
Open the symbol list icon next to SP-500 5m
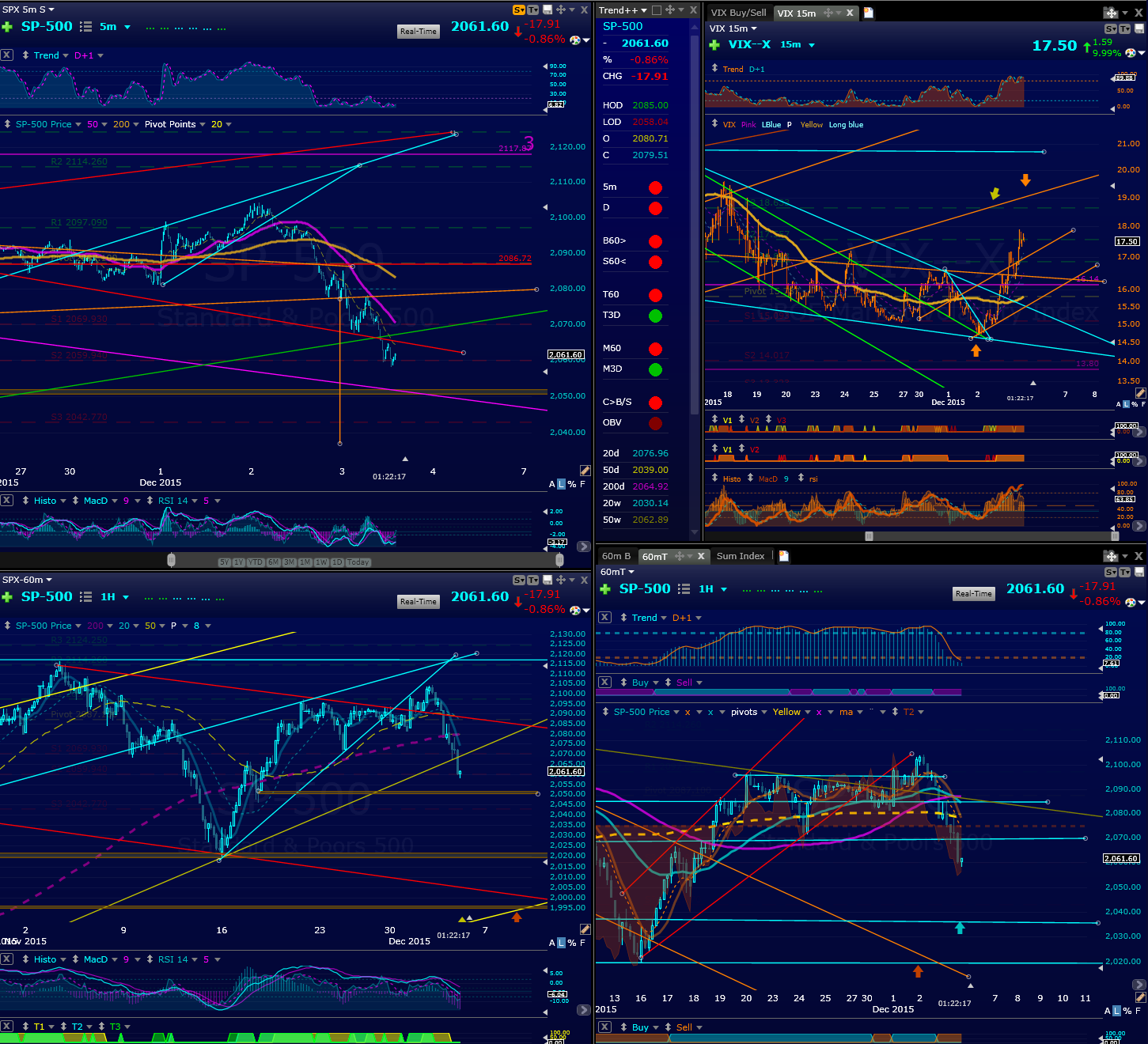click(85, 27)
